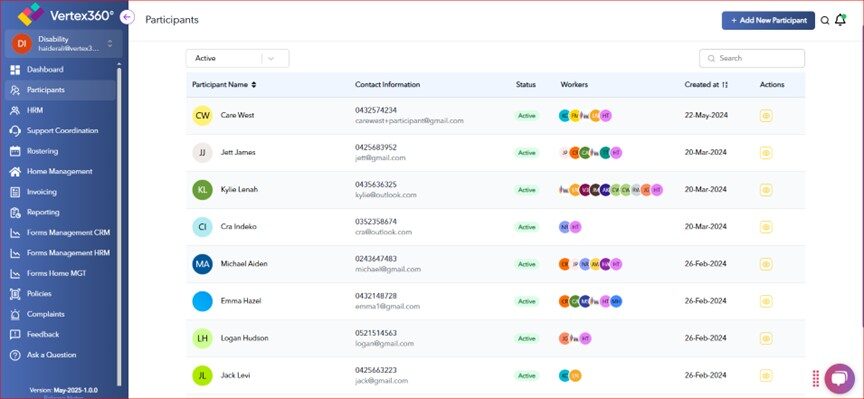This screenshot has height=399, width=864.
Task: Click participant name Logan Hudson
Action: click(x=245, y=338)
